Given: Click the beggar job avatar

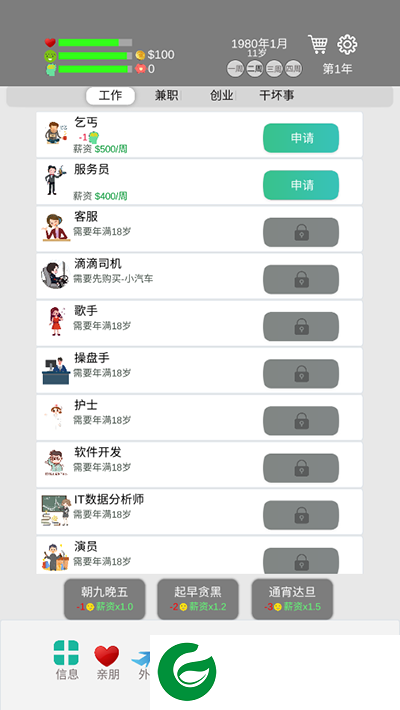Looking at the screenshot, I should [x=56, y=133].
